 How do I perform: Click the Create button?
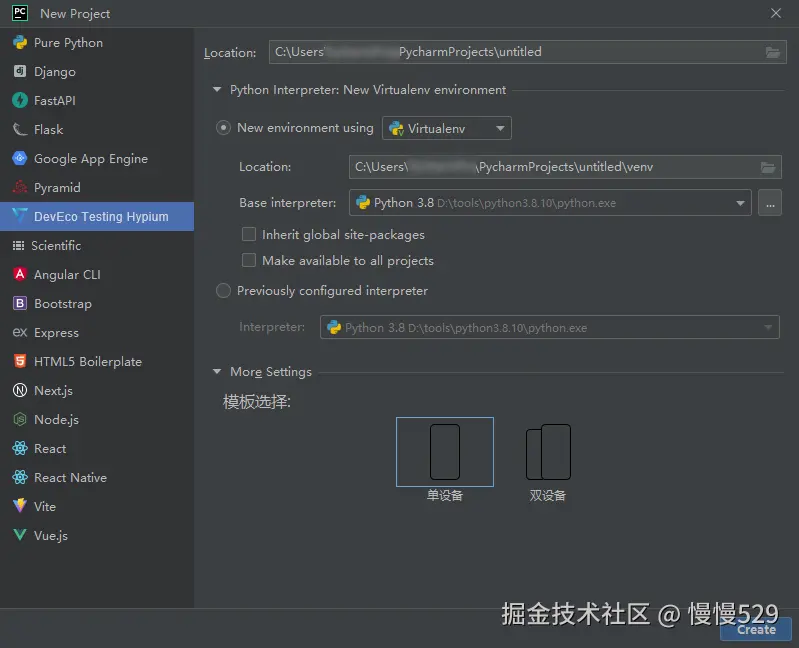756,630
